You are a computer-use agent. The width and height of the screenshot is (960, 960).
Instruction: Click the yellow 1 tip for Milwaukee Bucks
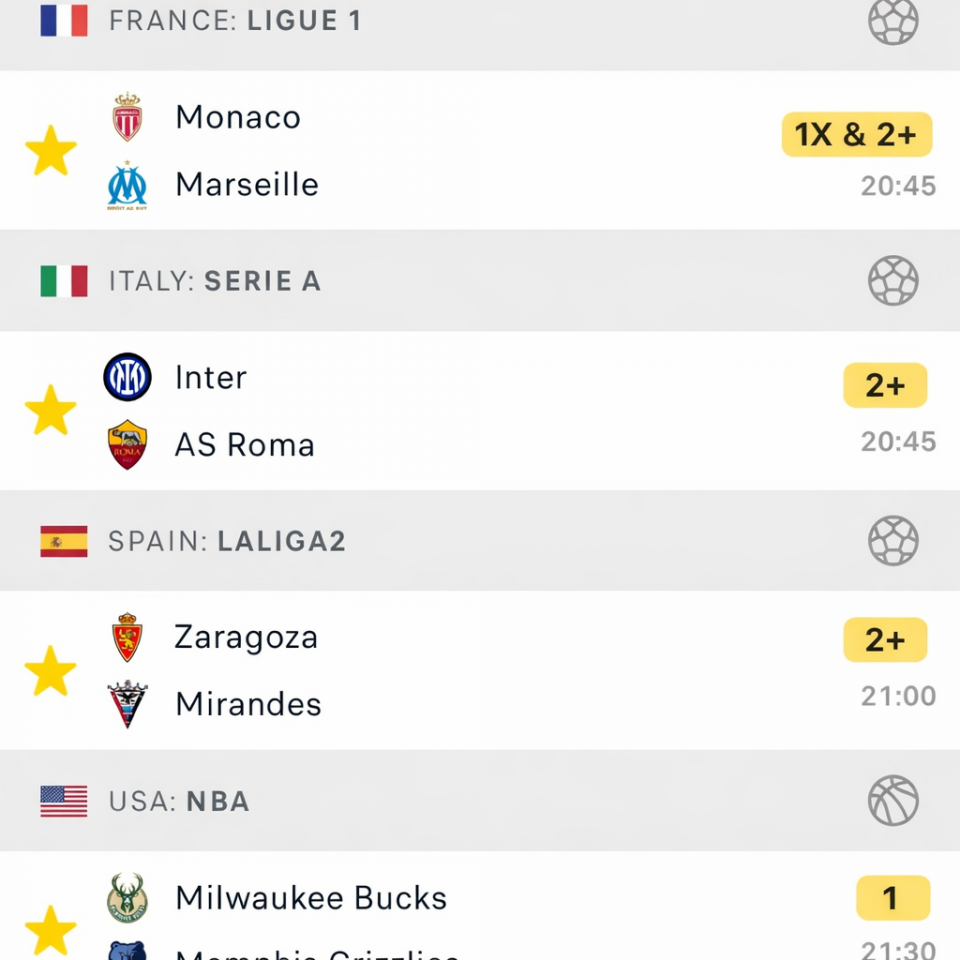[892, 898]
